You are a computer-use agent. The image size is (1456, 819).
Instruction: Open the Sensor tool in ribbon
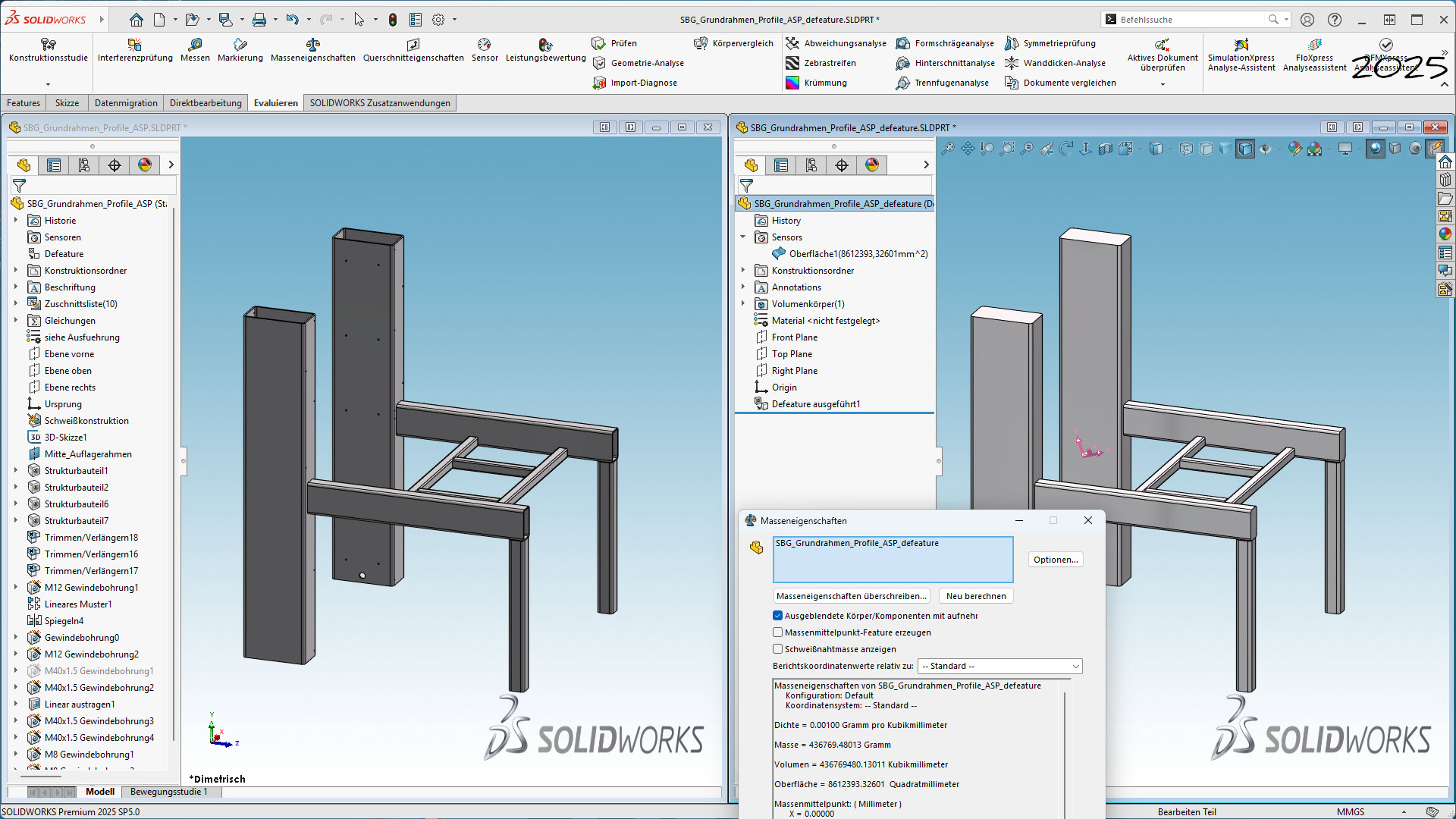(x=485, y=50)
